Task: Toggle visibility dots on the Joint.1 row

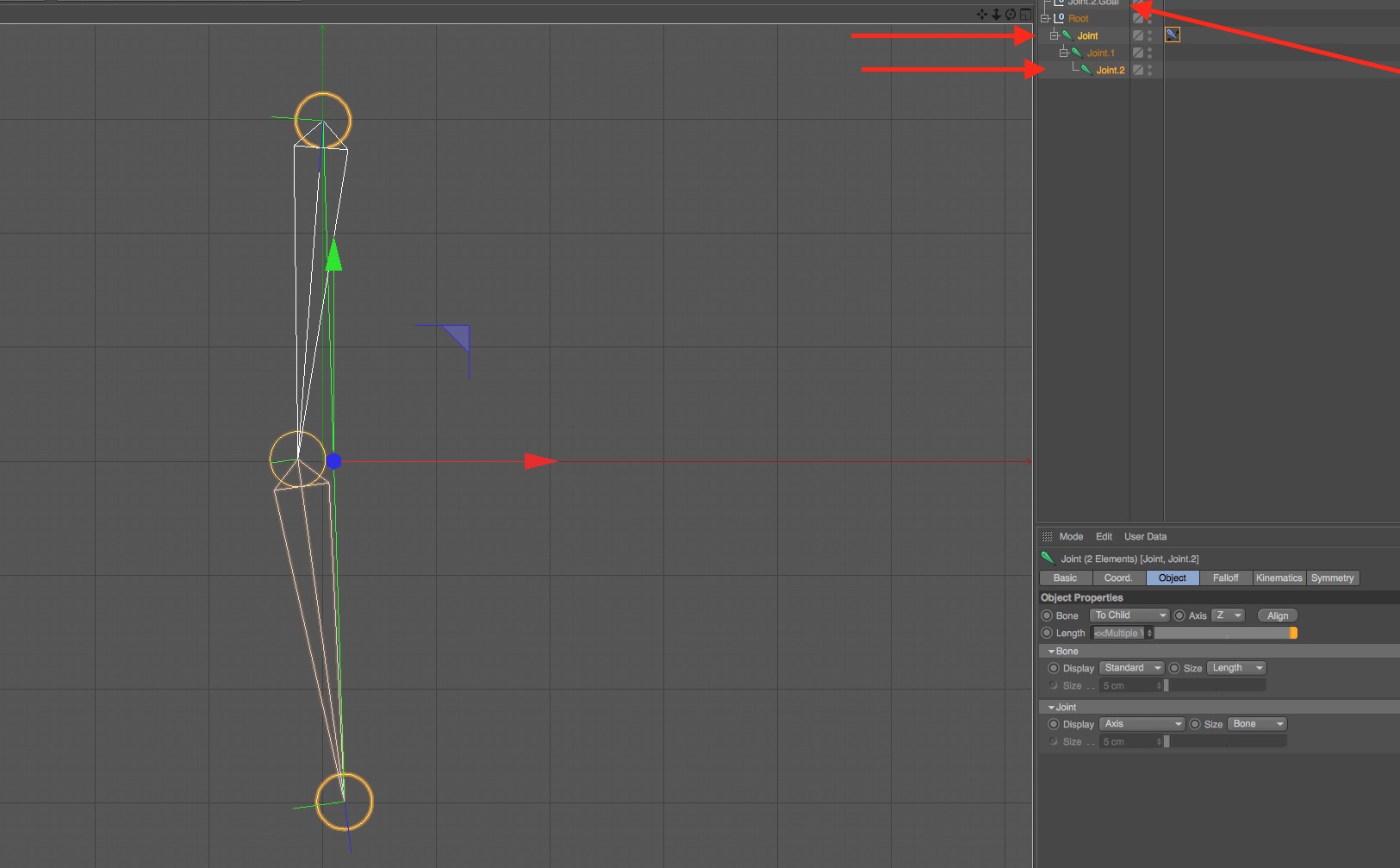Action: pyautogui.click(x=1150, y=53)
